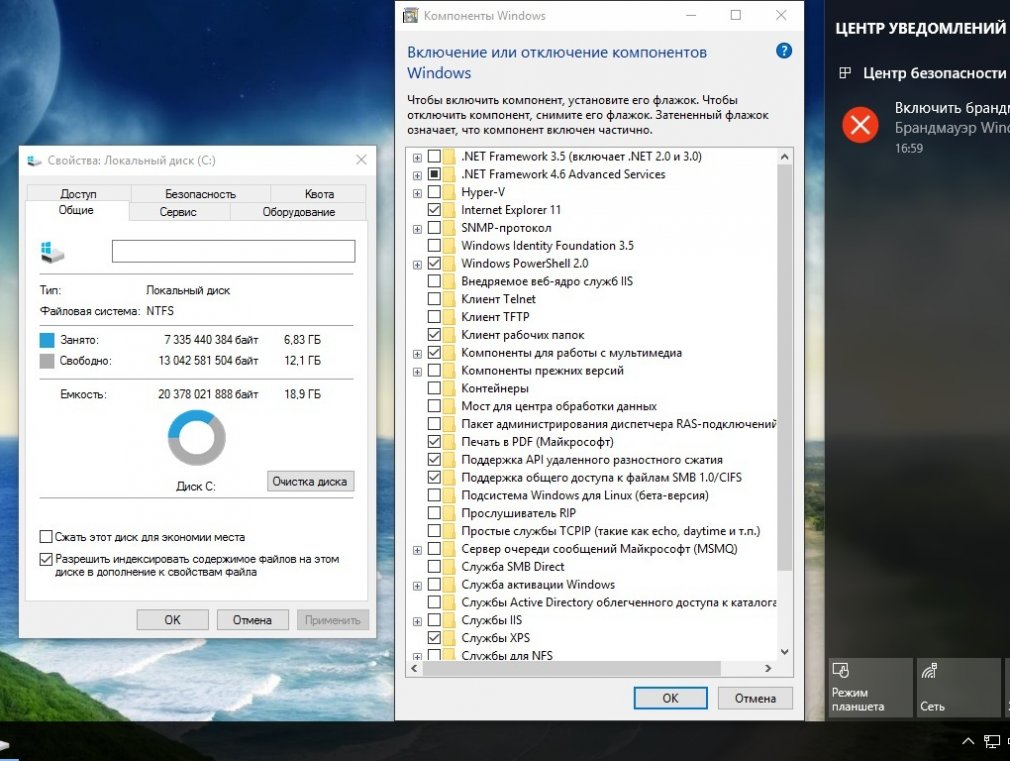Select the Служба активации Windows row

pos(538,584)
